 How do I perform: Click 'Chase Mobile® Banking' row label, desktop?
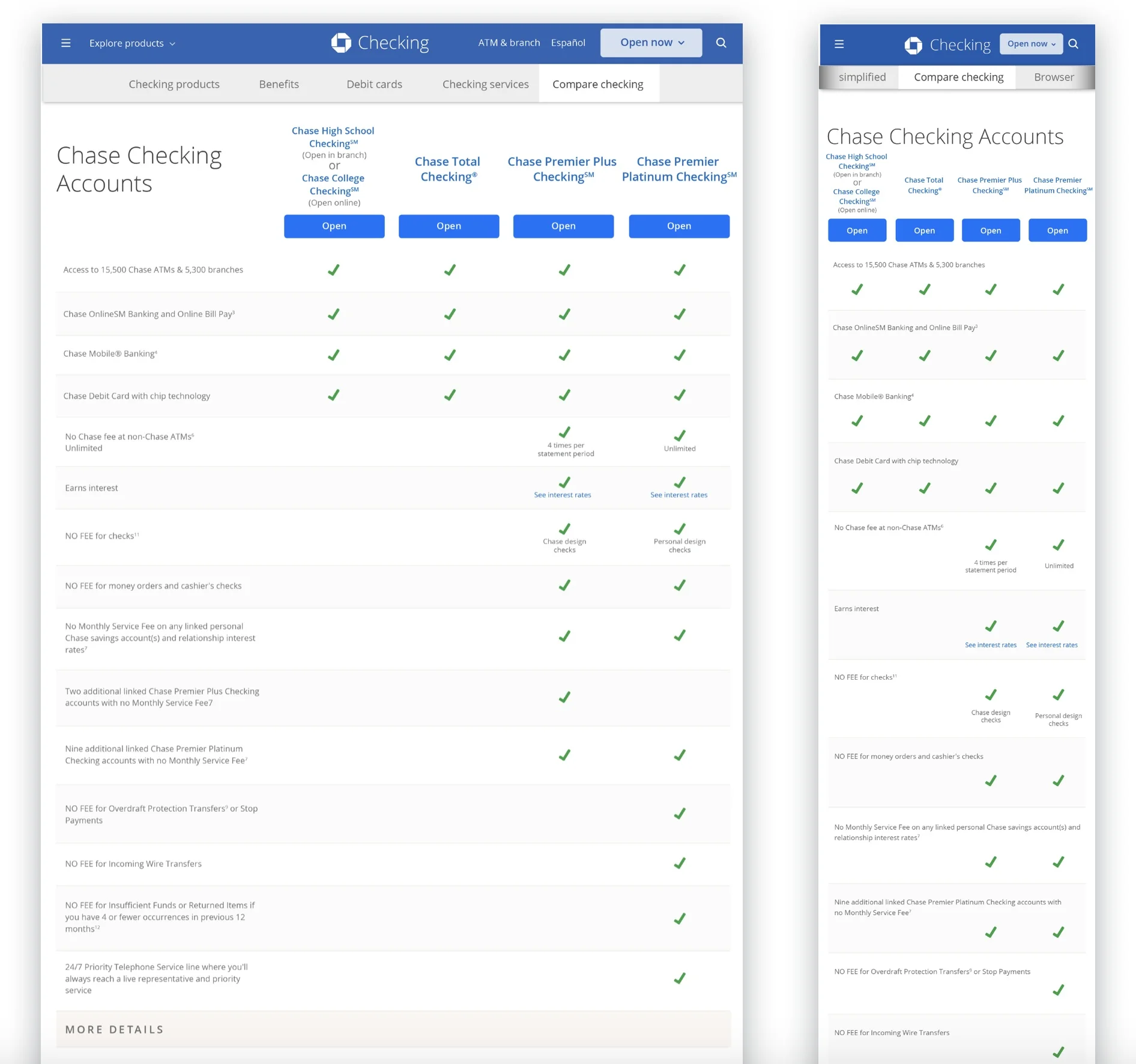point(110,354)
